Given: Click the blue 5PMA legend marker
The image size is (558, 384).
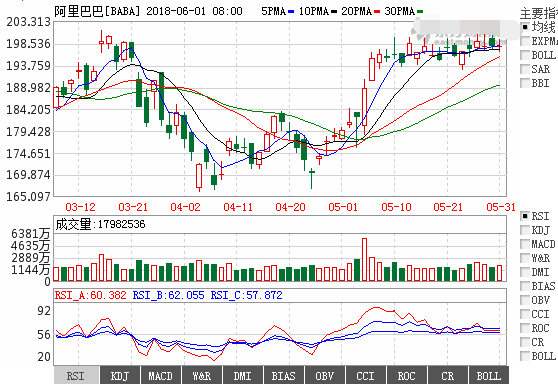Looking at the screenshot, I should [291, 12].
